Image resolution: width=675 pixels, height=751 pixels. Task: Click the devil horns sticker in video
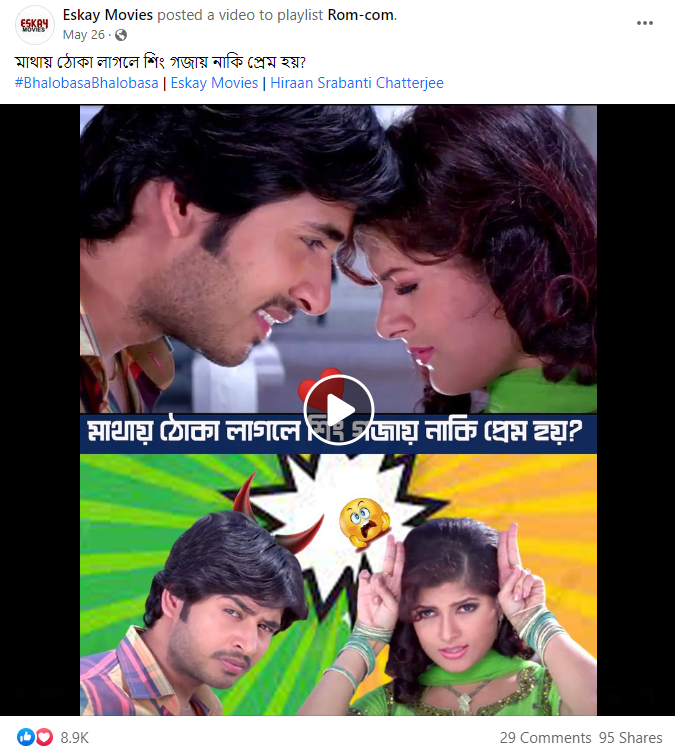(x=277, y=512)
